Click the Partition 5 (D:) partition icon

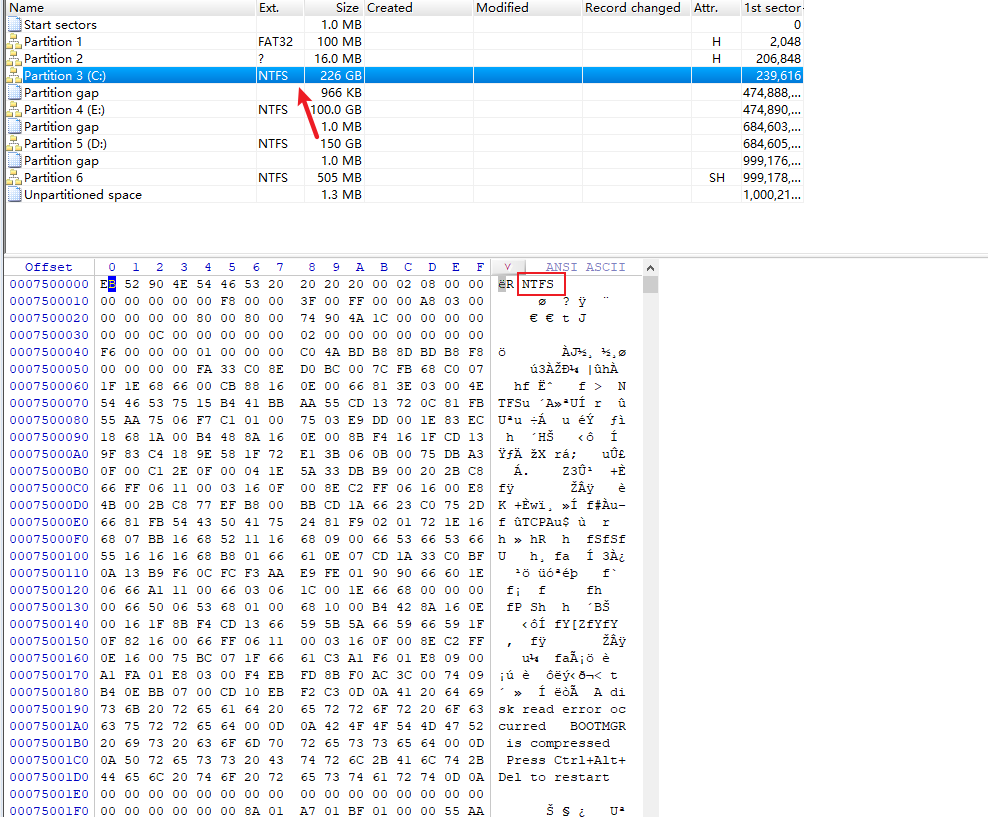point(14,143)
